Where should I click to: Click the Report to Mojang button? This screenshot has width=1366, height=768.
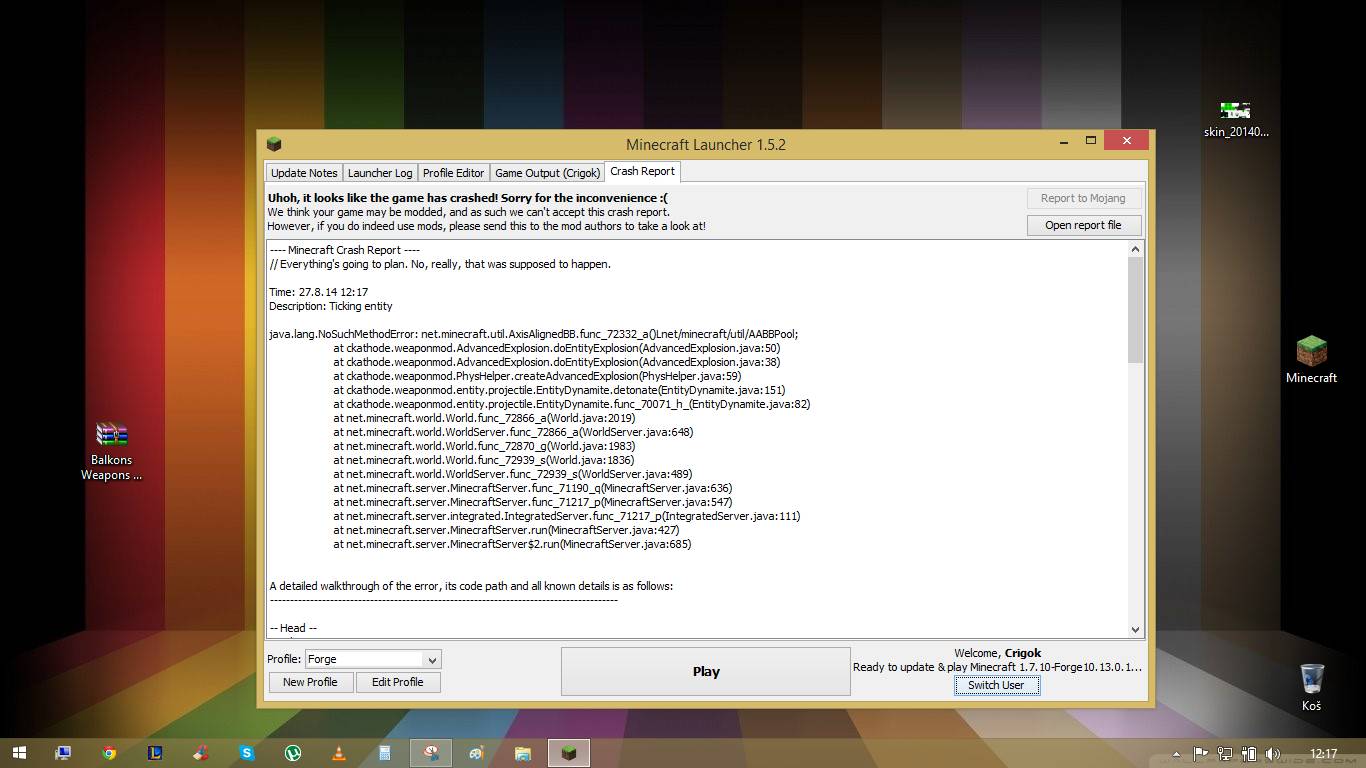pos(1083,198)
